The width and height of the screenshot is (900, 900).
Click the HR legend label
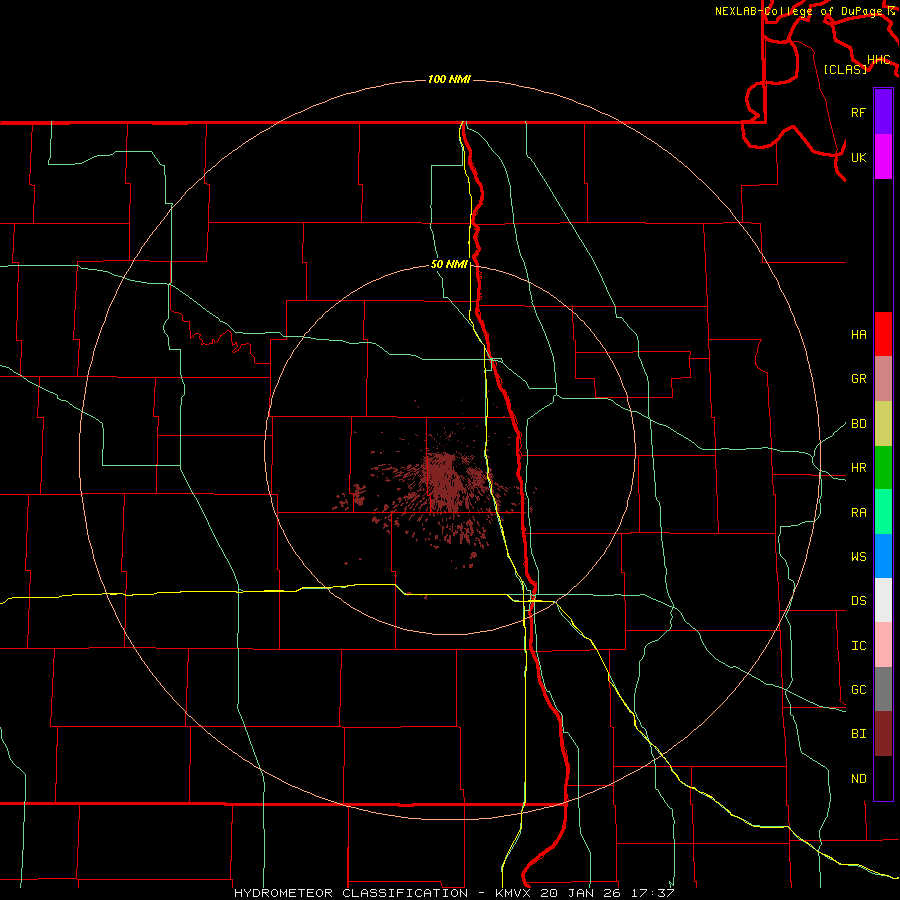point(858,468)
